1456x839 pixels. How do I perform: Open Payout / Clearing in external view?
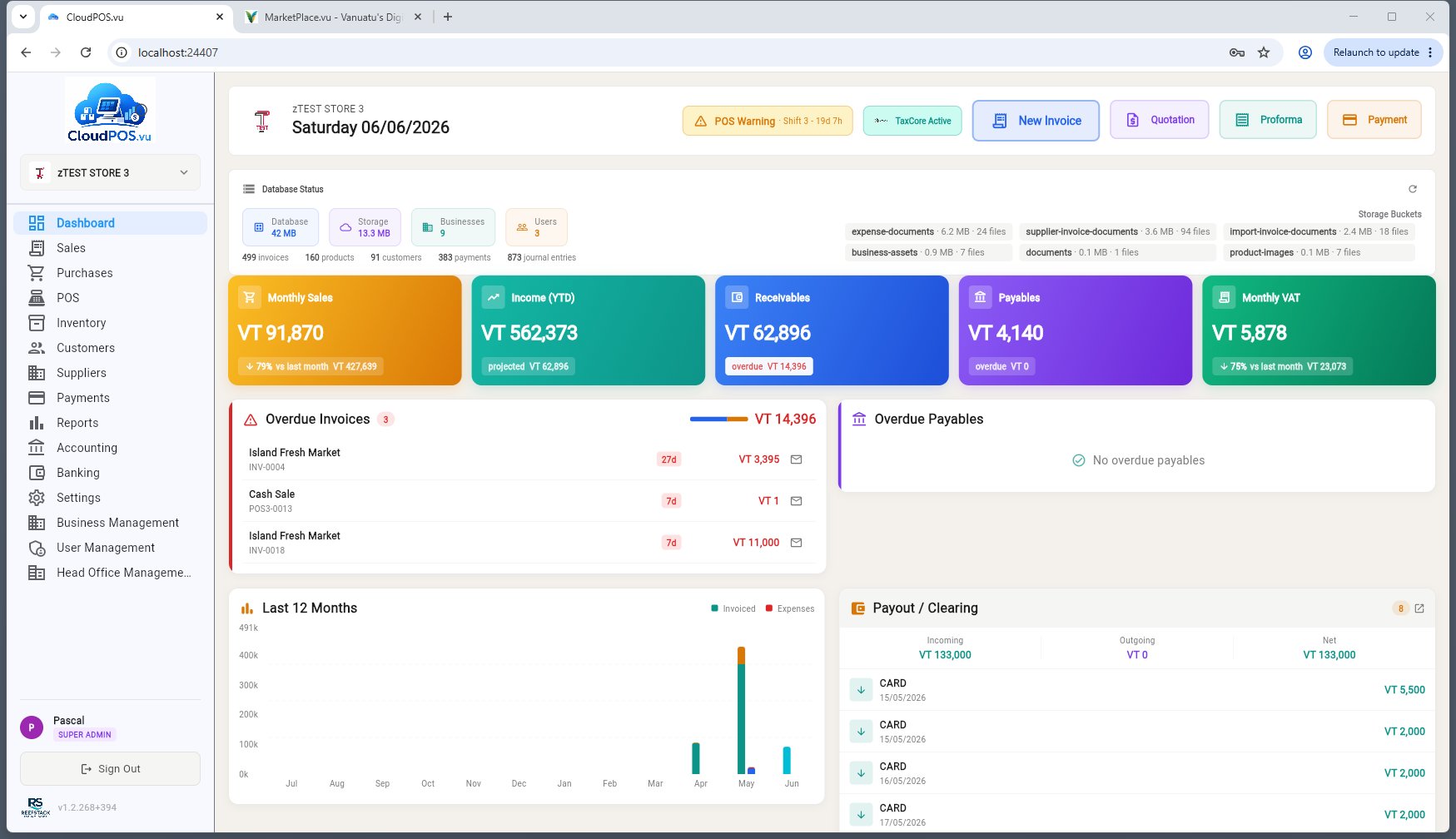1419,608
